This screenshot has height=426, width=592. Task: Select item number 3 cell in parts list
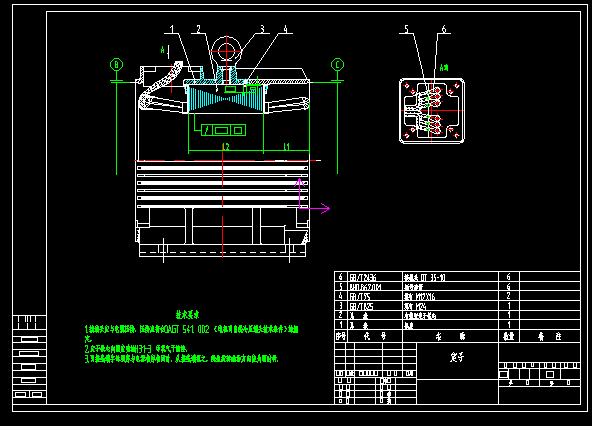coord(341,306)
